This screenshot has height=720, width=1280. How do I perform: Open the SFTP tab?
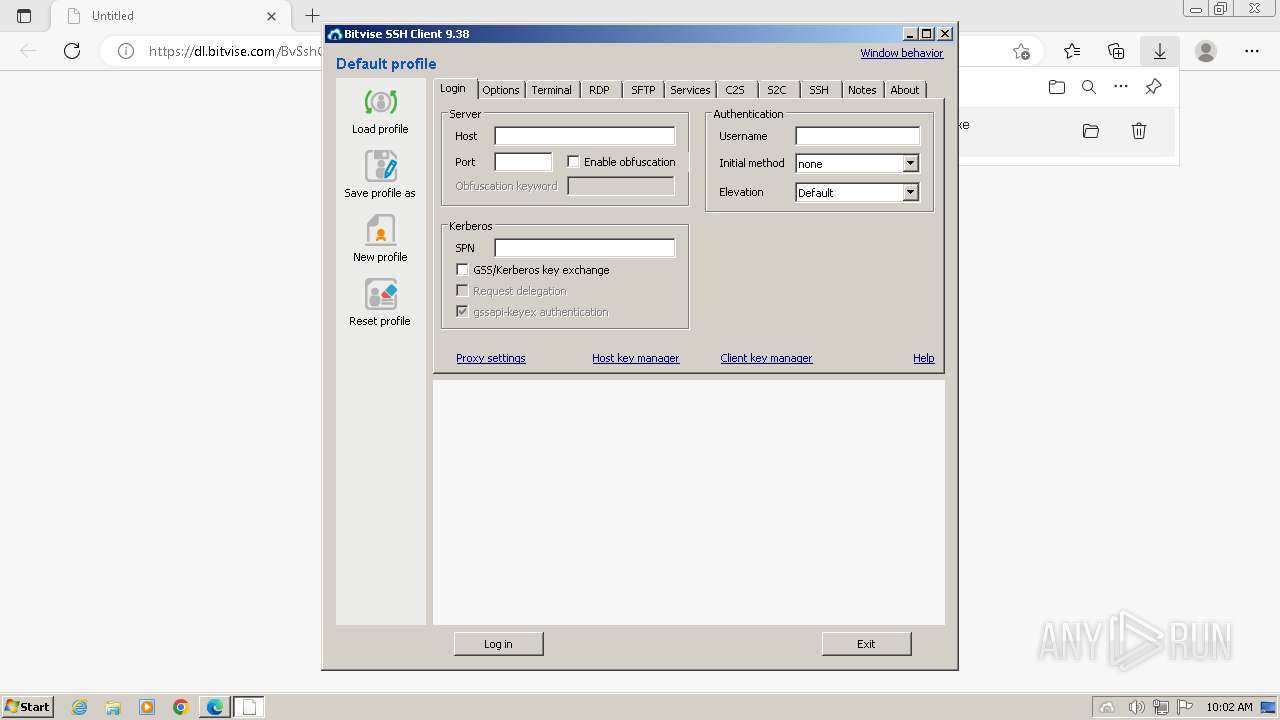tap(643, 90)
